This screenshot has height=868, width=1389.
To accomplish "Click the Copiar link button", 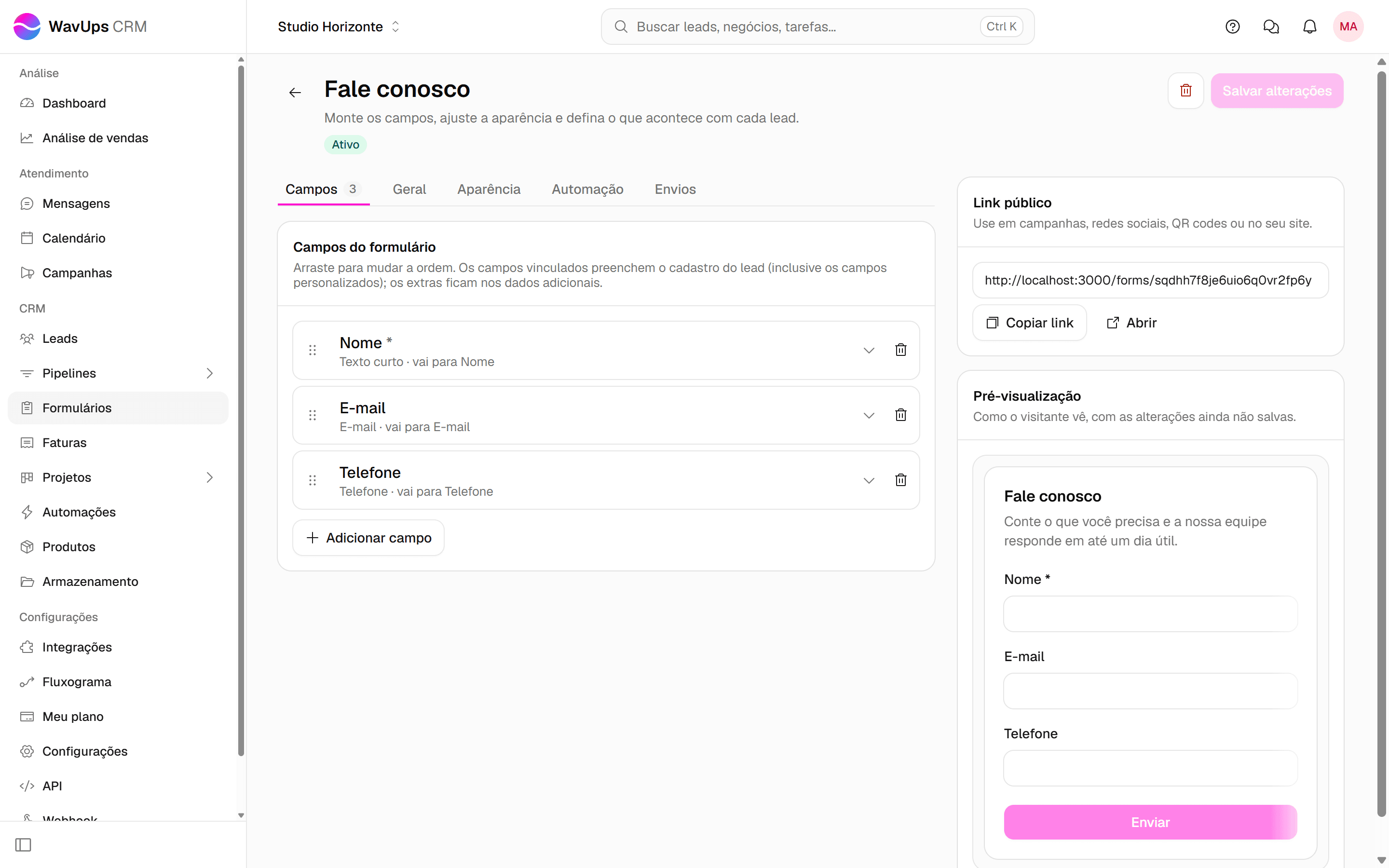I will (x=1029, y=323).
